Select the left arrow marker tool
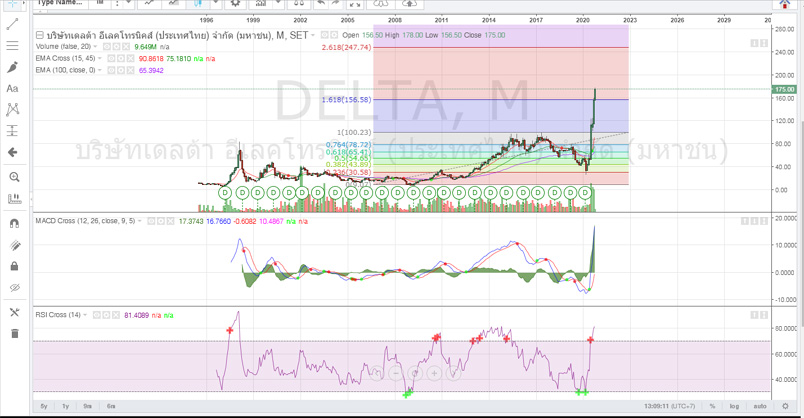Image resolution: width=804 pixels, height=418 pixels. pyautogui.click(x=13, y=152)
